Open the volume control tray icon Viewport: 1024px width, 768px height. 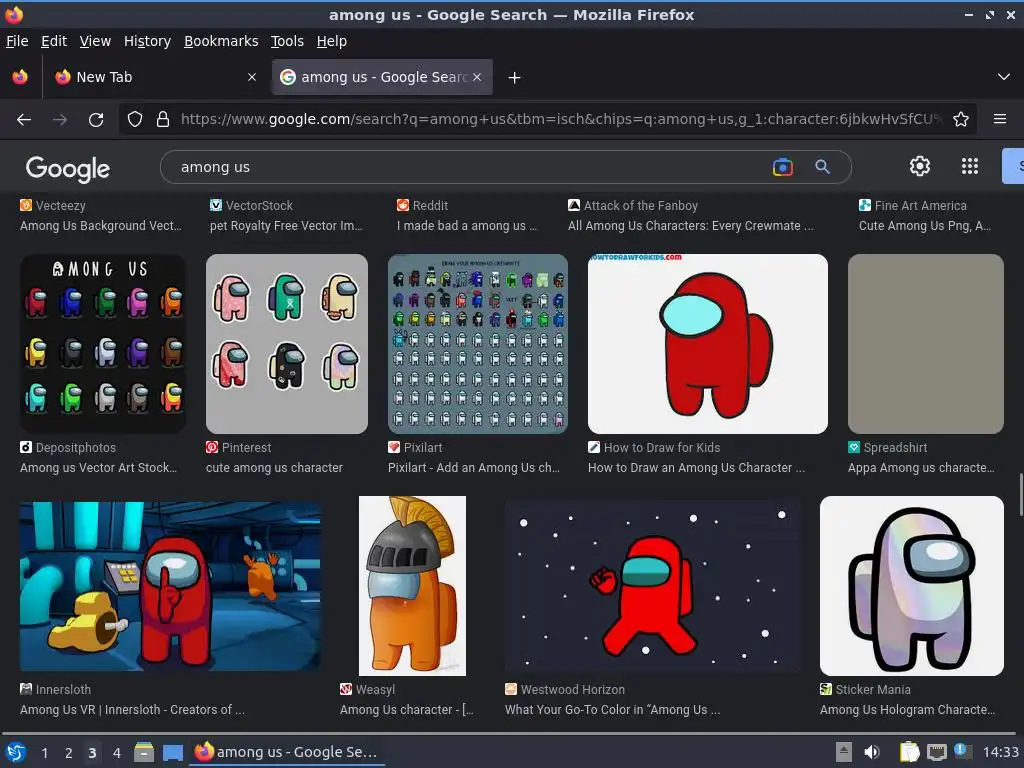[x=872, y=752]
